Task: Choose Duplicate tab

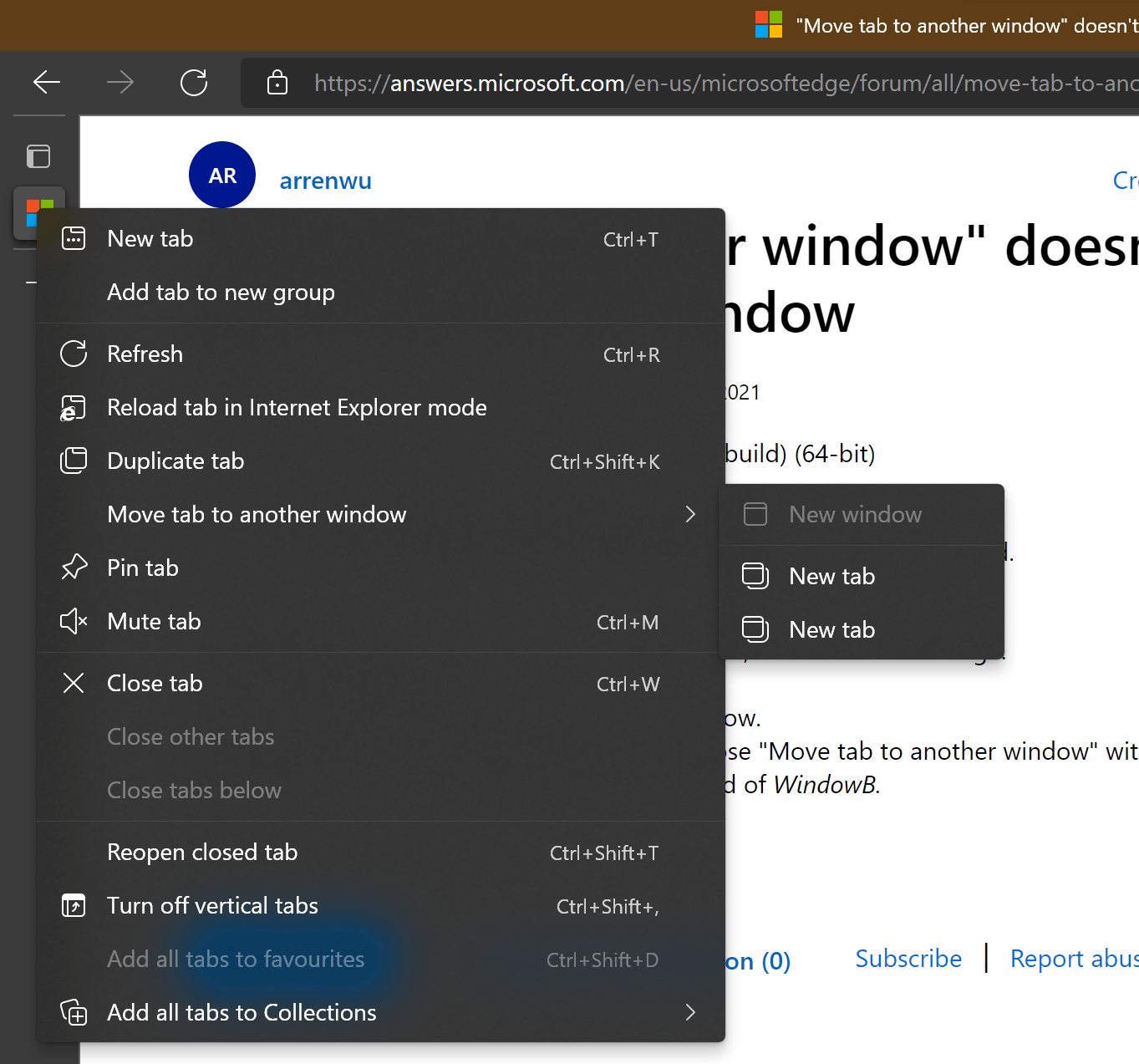Action: tap(381, 461)
